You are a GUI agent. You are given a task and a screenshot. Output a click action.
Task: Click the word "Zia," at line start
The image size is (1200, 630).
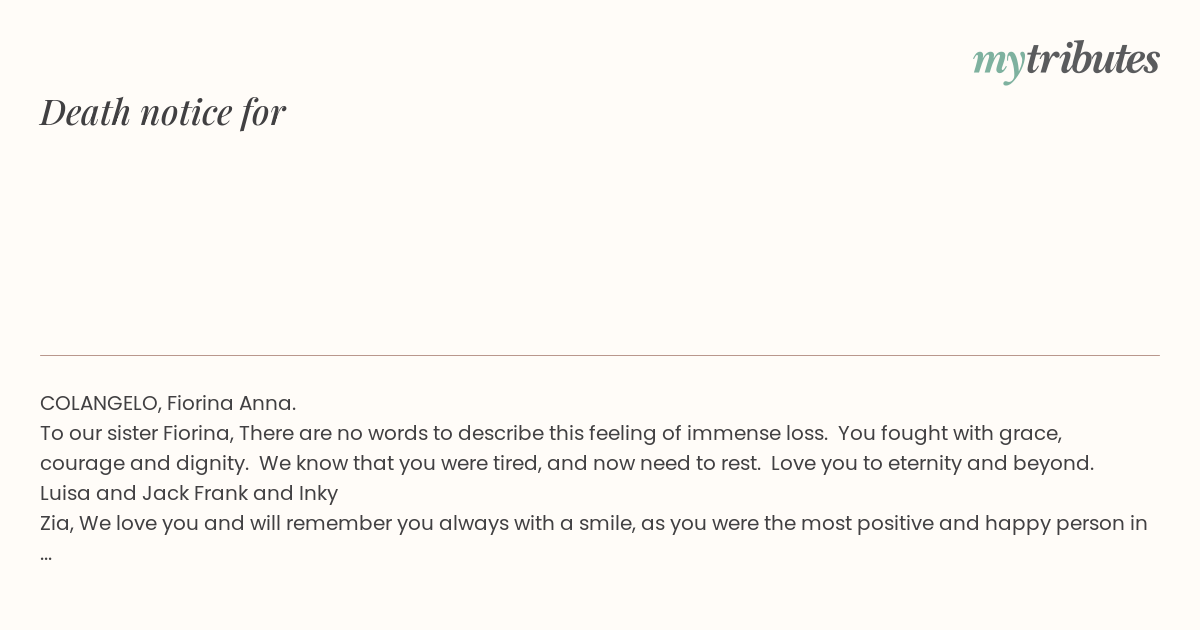(57, 523)
